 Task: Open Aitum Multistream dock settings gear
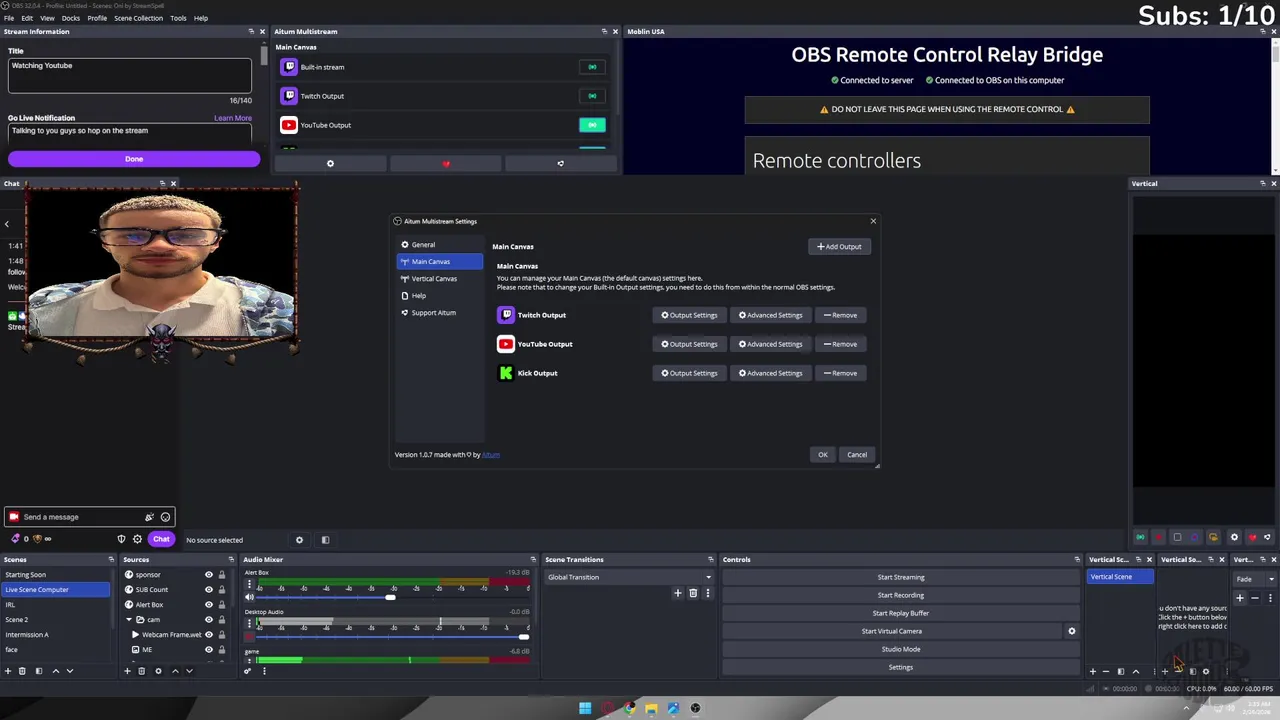330,163
